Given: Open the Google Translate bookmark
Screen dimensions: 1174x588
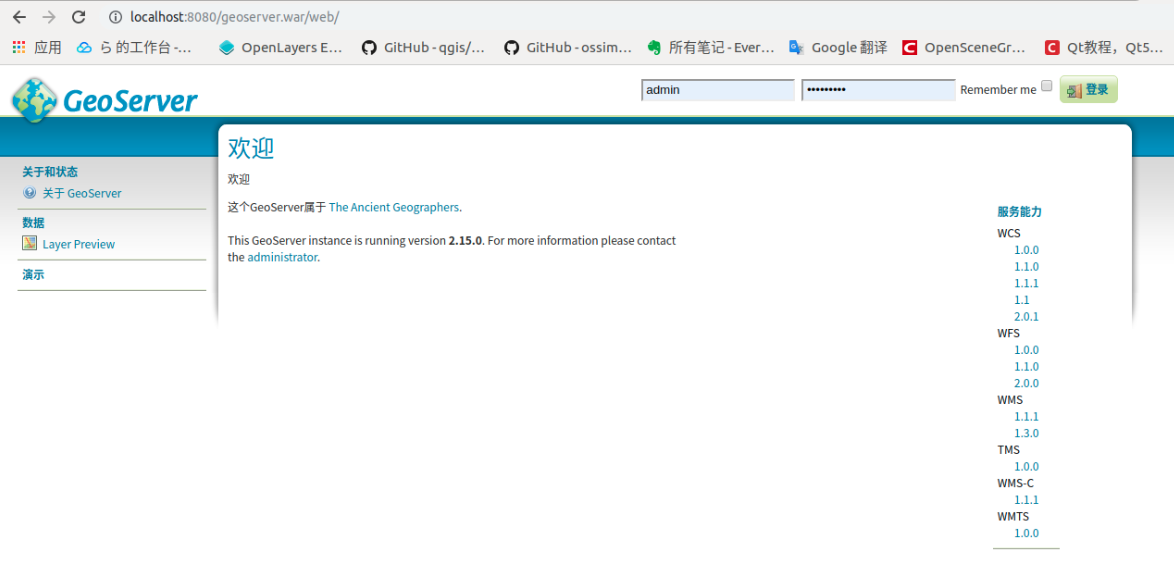Looking at the screenshot, I should (838, 47).
